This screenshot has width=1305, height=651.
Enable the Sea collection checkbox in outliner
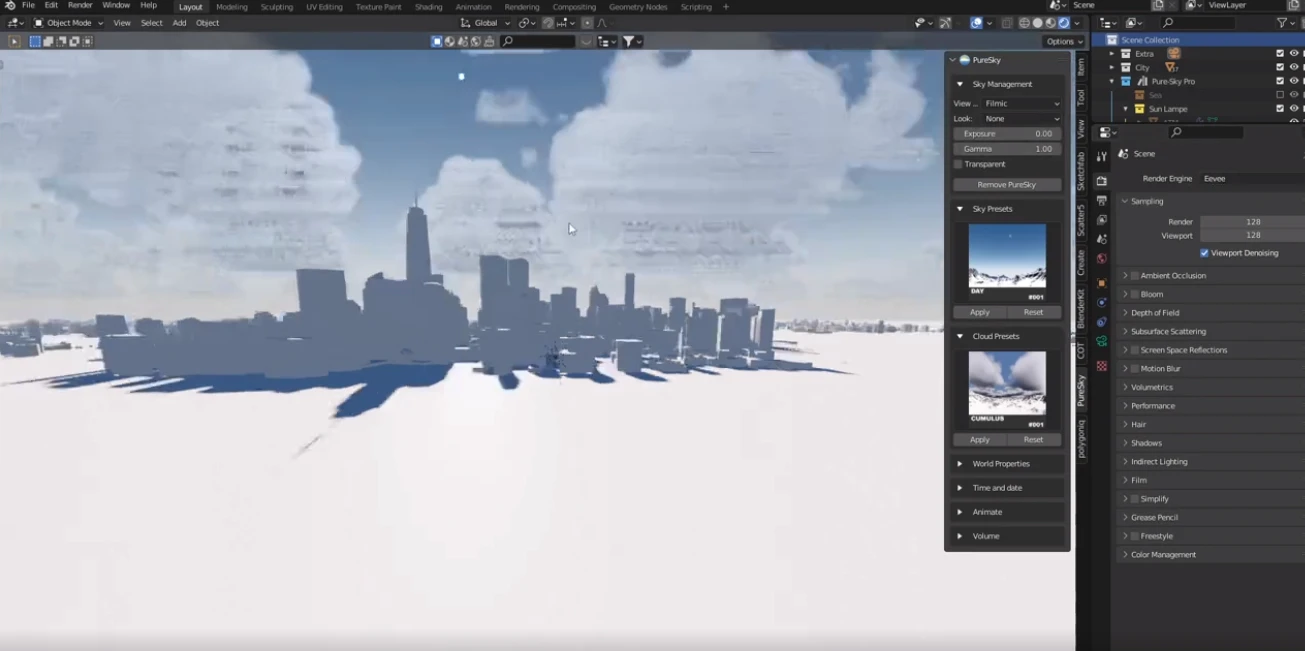1280,94
